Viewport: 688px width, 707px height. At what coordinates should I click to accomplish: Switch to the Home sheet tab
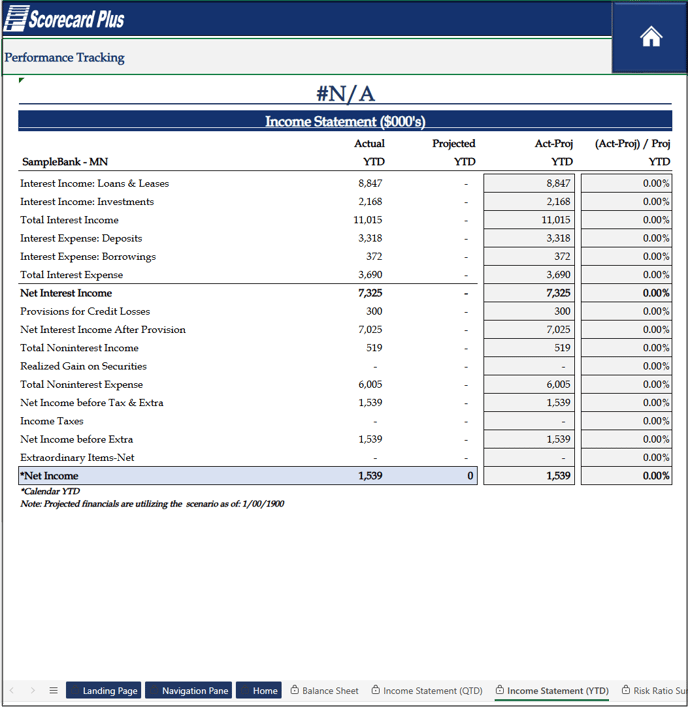pyautogui.click(x=259, y=690)
